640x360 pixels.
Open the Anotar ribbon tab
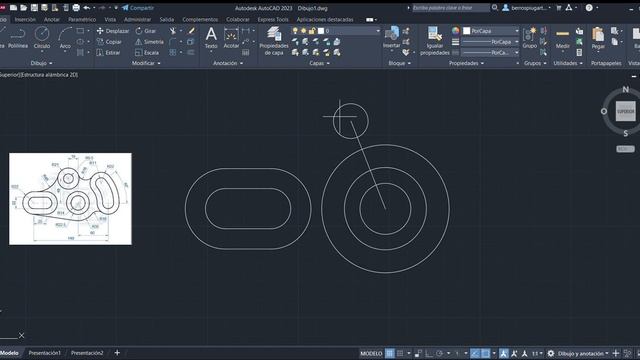tap(52, 19)
